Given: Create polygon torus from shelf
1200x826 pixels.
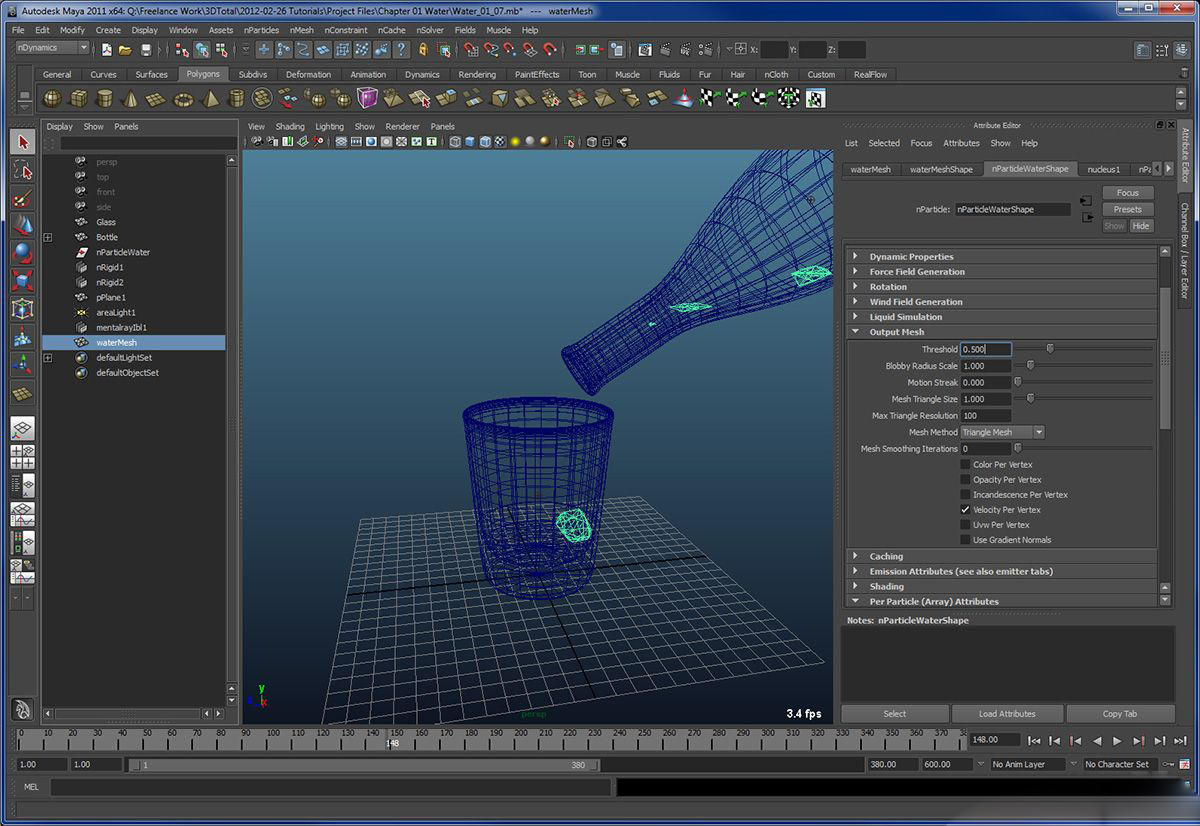Looking at the screenshot, I should (x=183, y=98).
